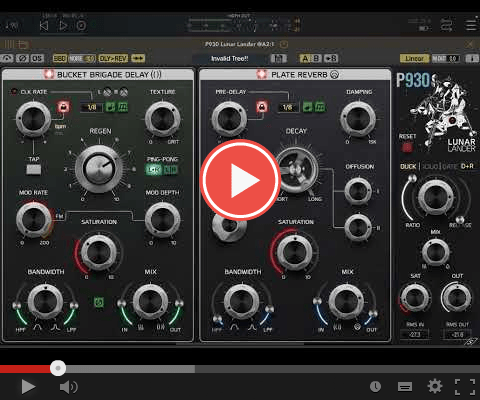Viewport: 480px width, 400px height.
Task: Click the FM toggle next to MOD RATE
Action: [59, 217]
